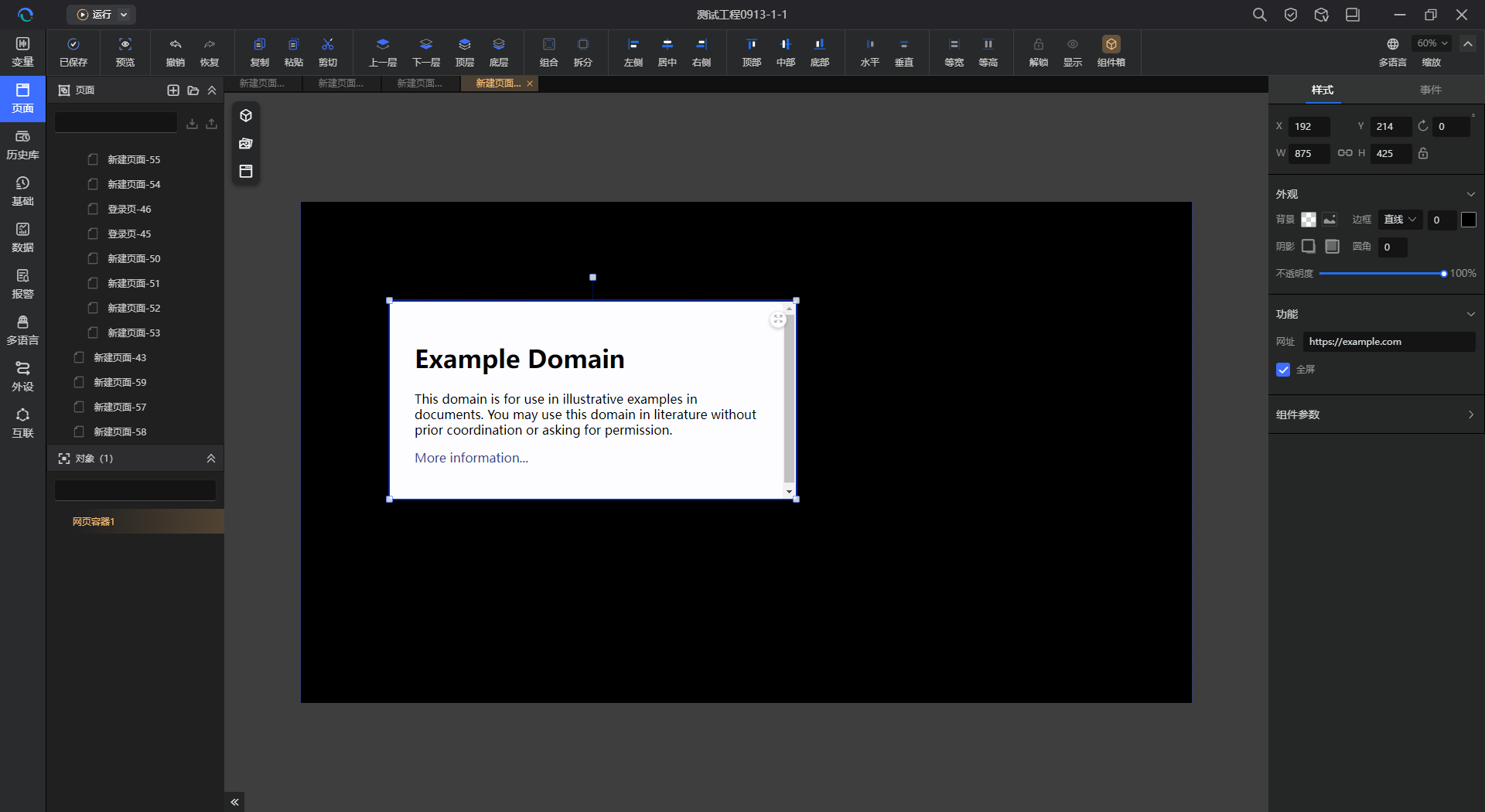Toggle the 全屏 fullscreen checkbox
1485x812 pixels.
tap(1283, 370)
